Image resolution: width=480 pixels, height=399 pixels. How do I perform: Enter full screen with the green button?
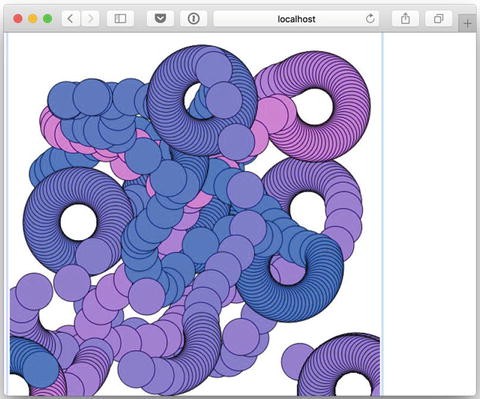48,19
